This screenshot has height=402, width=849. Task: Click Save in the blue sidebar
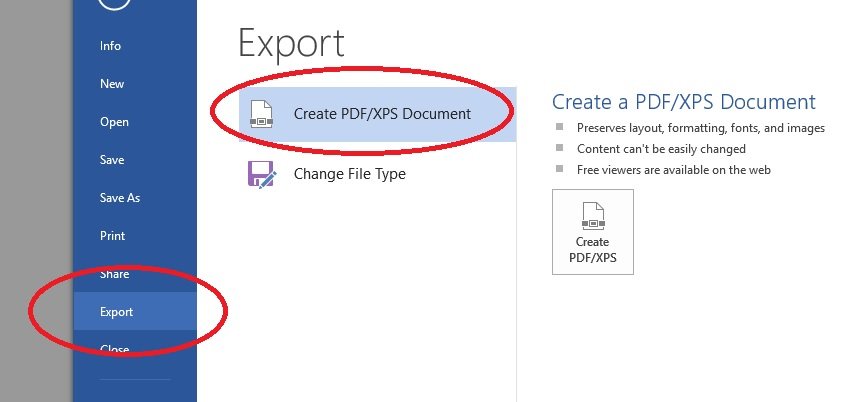[112, 160]
